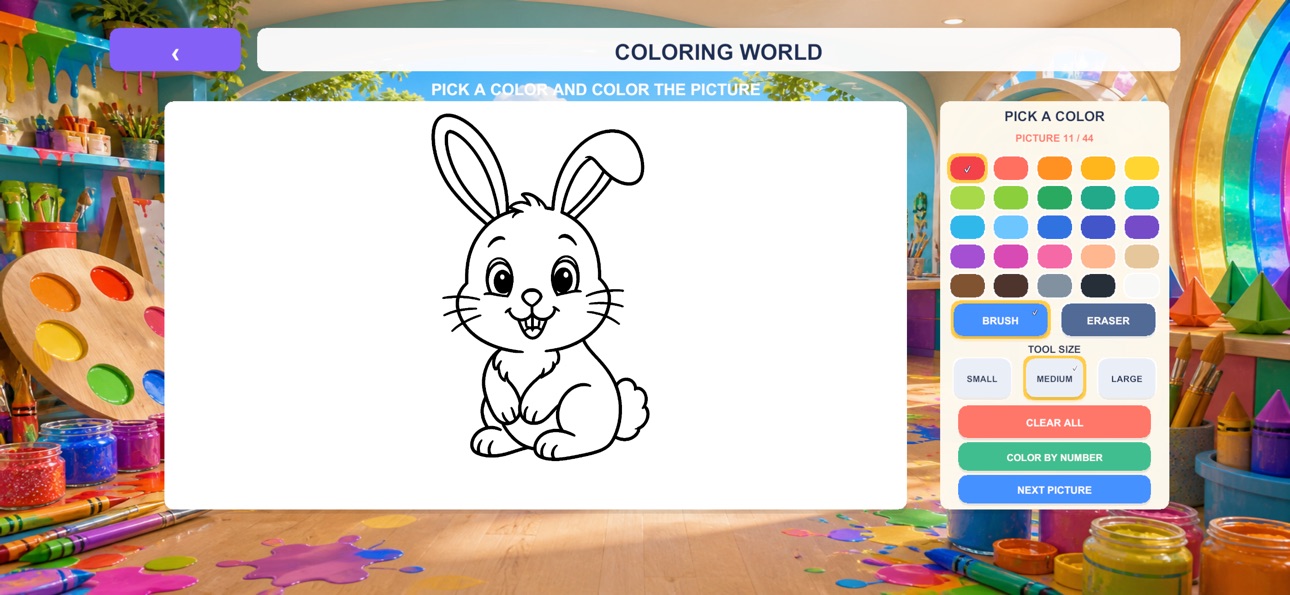This screenshot has width=1290, height=595.
Task: Select the gray color swatch
Action: [1054, 286]
